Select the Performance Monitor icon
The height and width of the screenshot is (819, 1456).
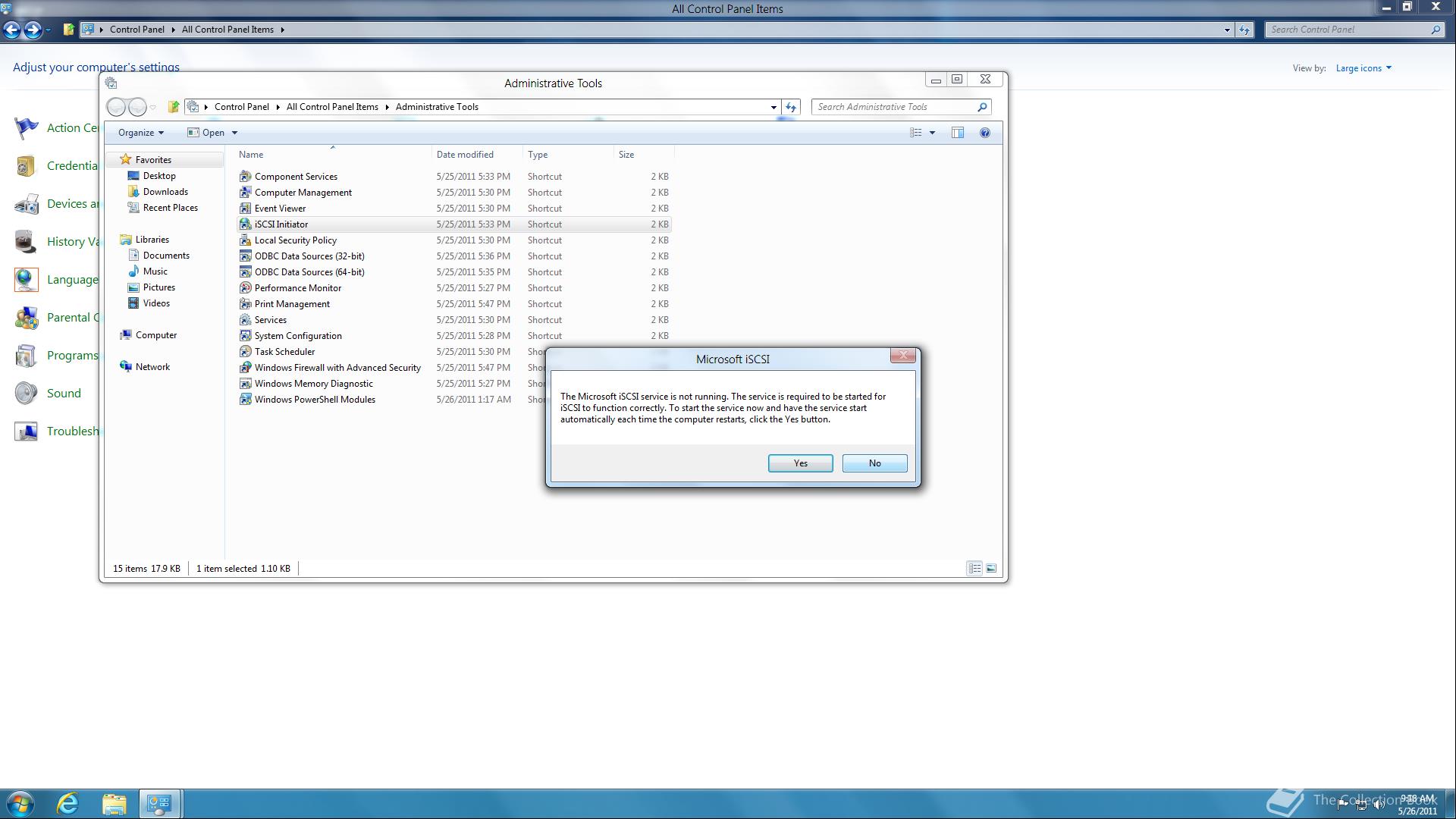[245, 287]
